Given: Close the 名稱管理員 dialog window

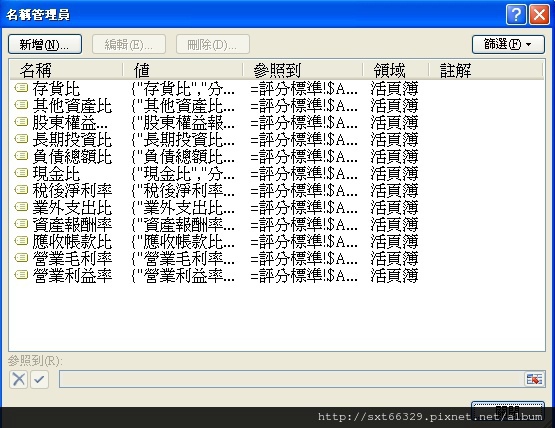Looking at the screenshot, I should pos(539,15).
